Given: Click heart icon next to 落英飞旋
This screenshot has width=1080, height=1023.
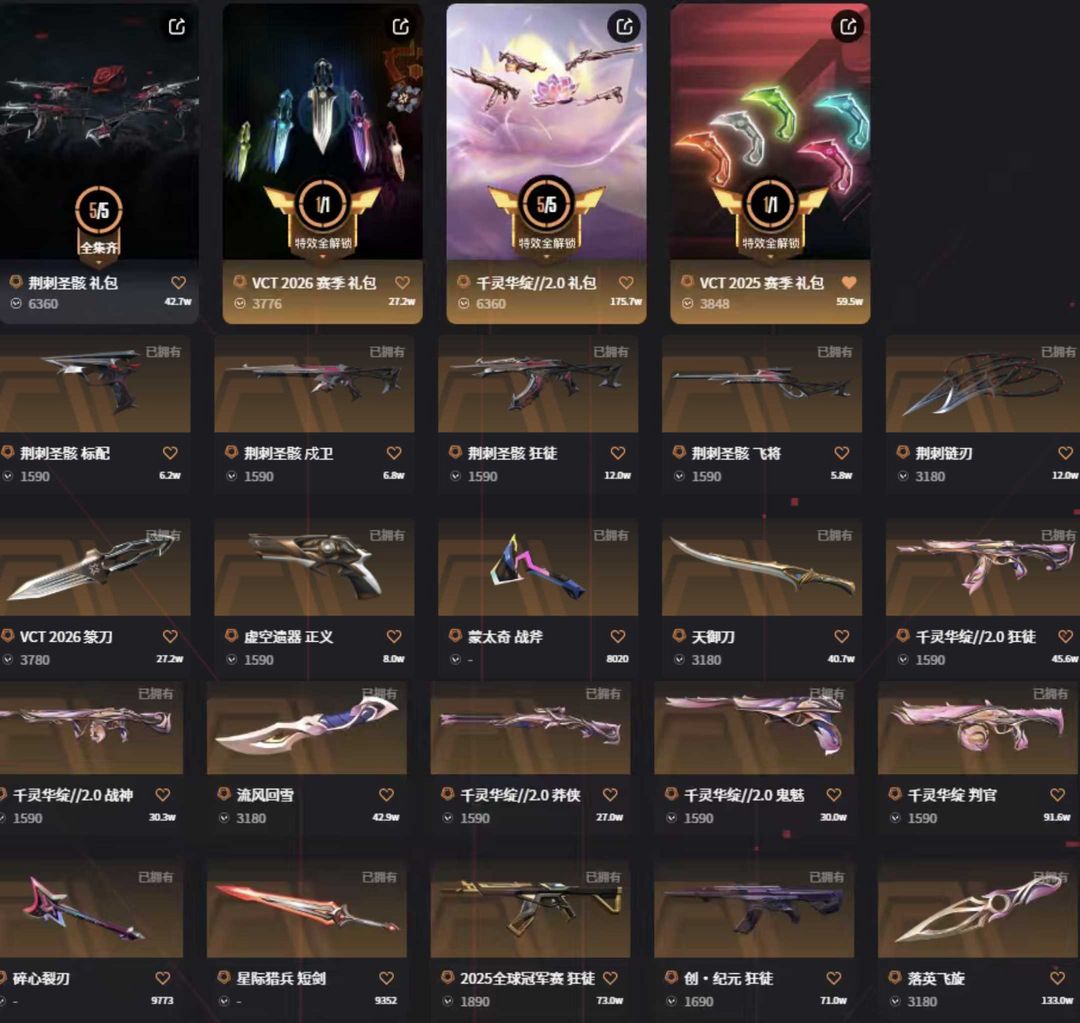Looking at the screenshot, I should pos(1057,978).
